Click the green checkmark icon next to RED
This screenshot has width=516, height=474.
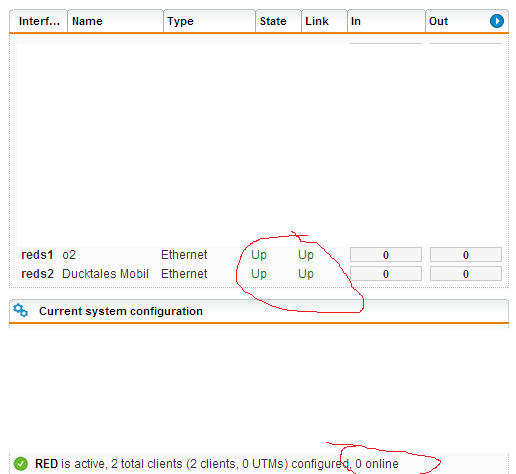[x=21, y=464]
